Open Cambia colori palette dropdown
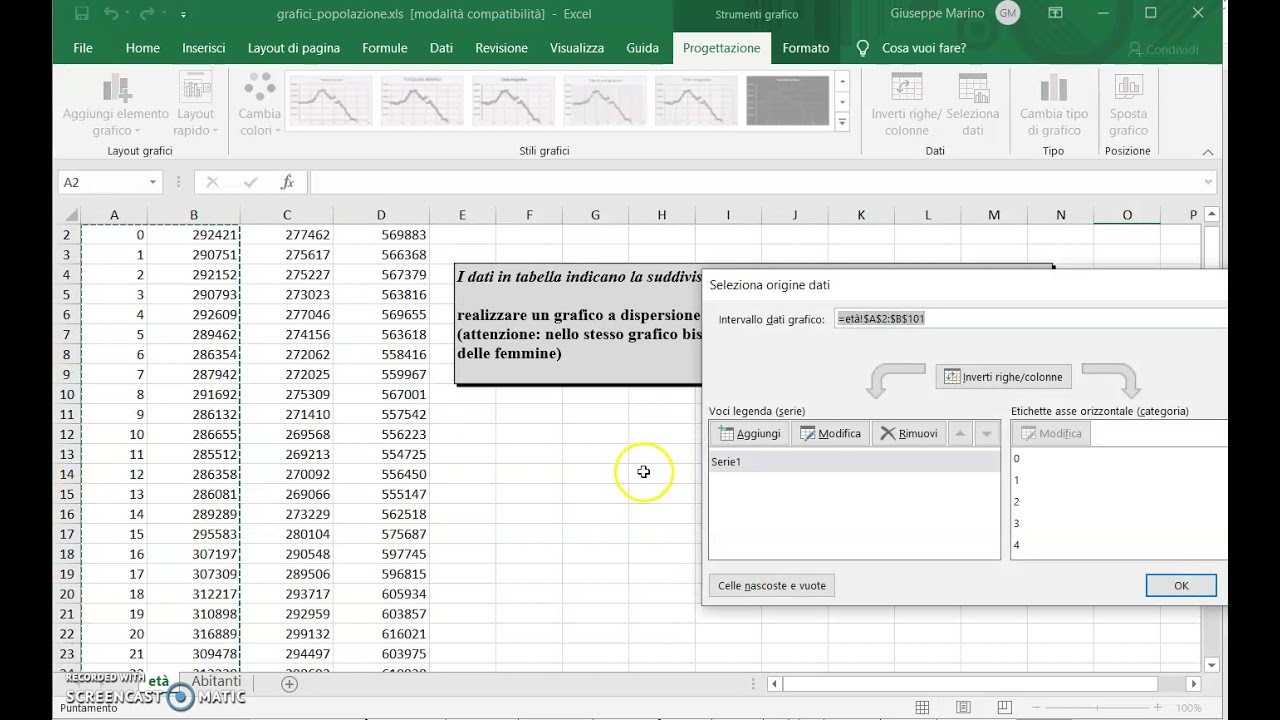 pos(260,105)
